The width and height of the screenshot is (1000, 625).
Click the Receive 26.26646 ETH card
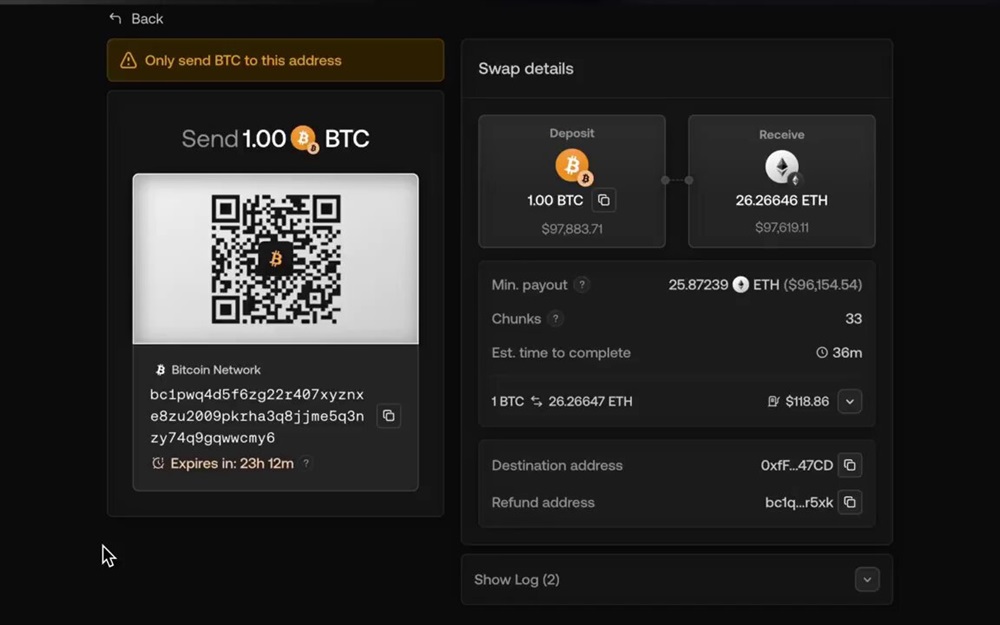781,181
